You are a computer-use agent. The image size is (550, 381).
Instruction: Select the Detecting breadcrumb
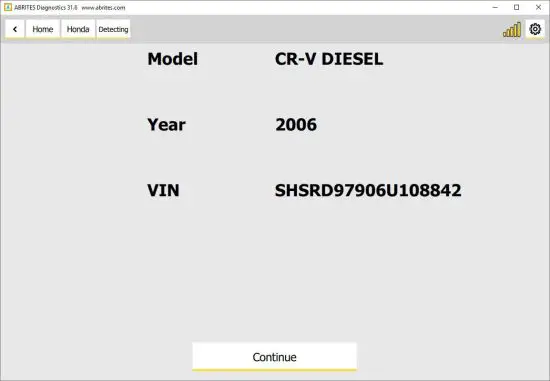[113, 29]
